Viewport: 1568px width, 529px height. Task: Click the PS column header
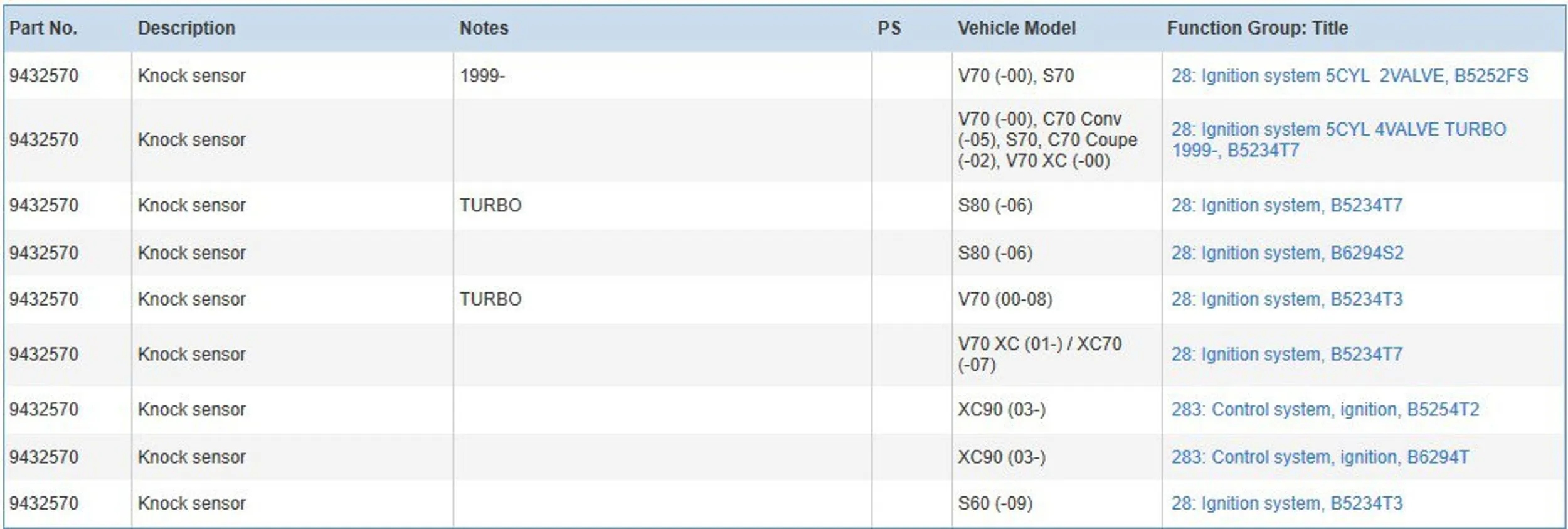tap(889, 28)
